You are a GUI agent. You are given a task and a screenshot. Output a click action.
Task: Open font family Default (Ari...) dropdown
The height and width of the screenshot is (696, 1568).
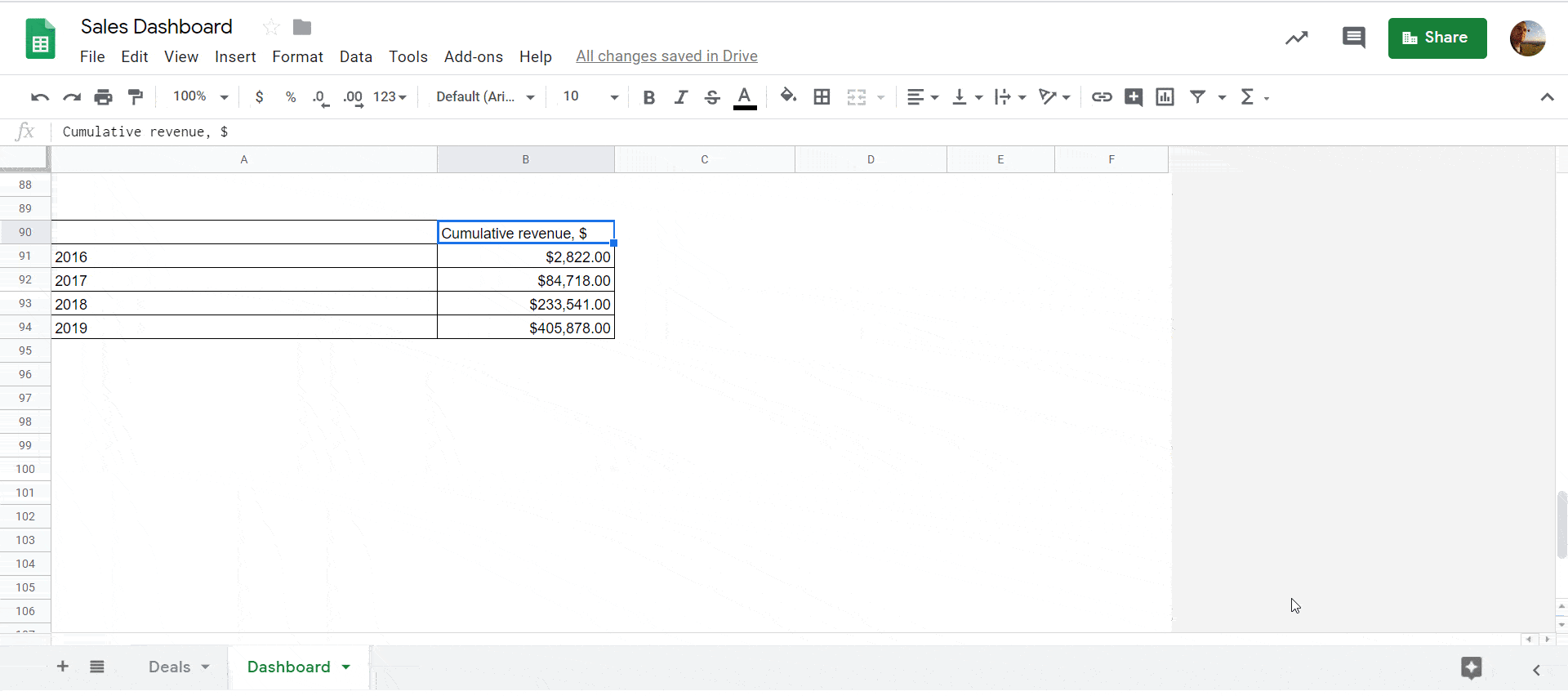[x=485, y=96]
